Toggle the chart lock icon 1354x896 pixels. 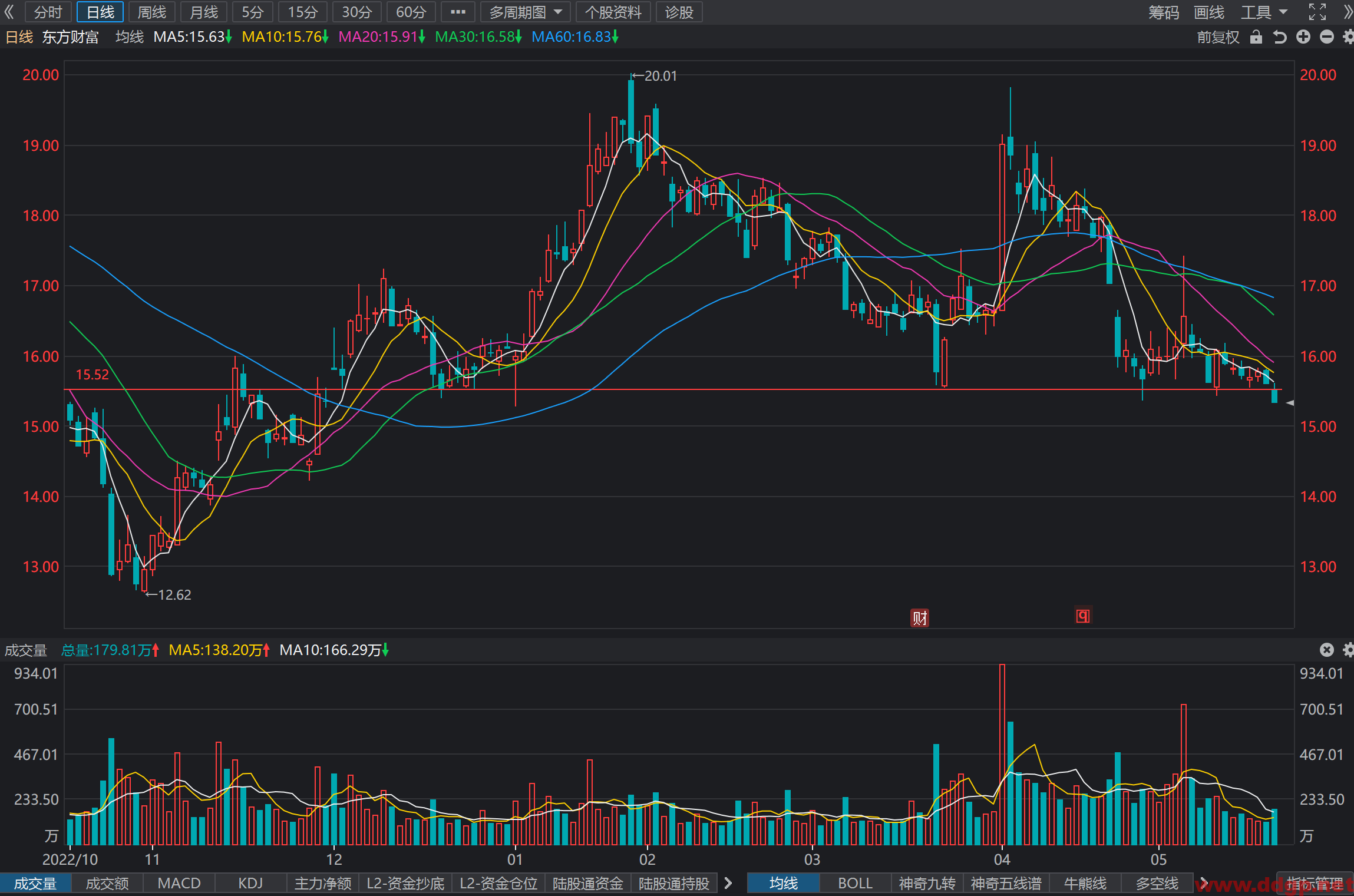point(1256,37)
